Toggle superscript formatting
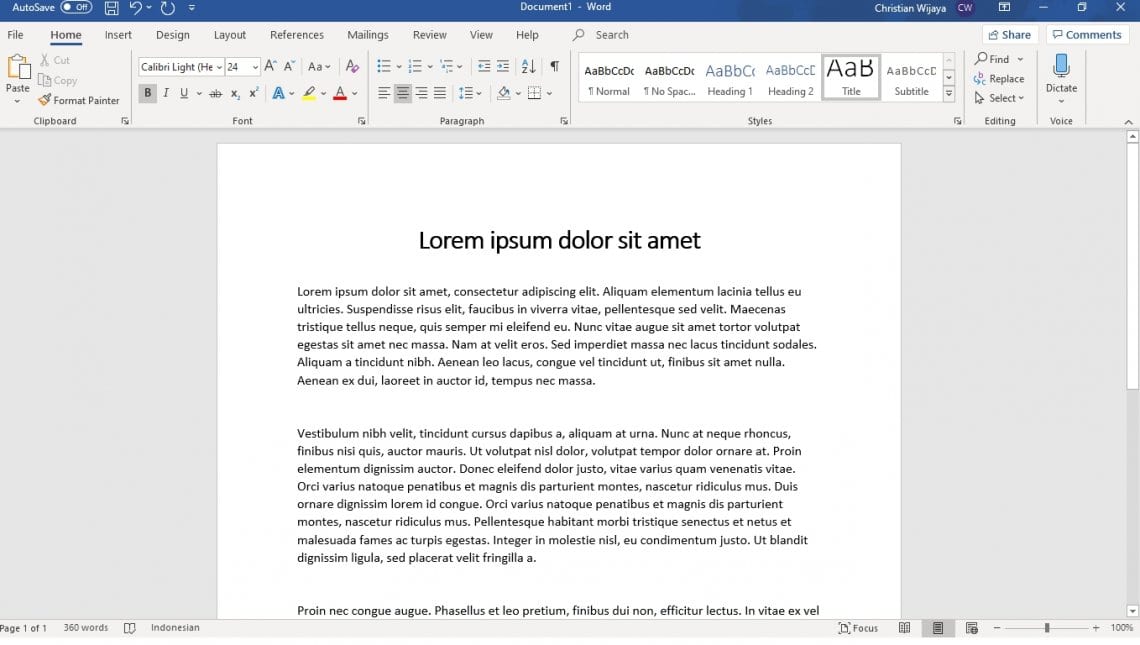 252,92
